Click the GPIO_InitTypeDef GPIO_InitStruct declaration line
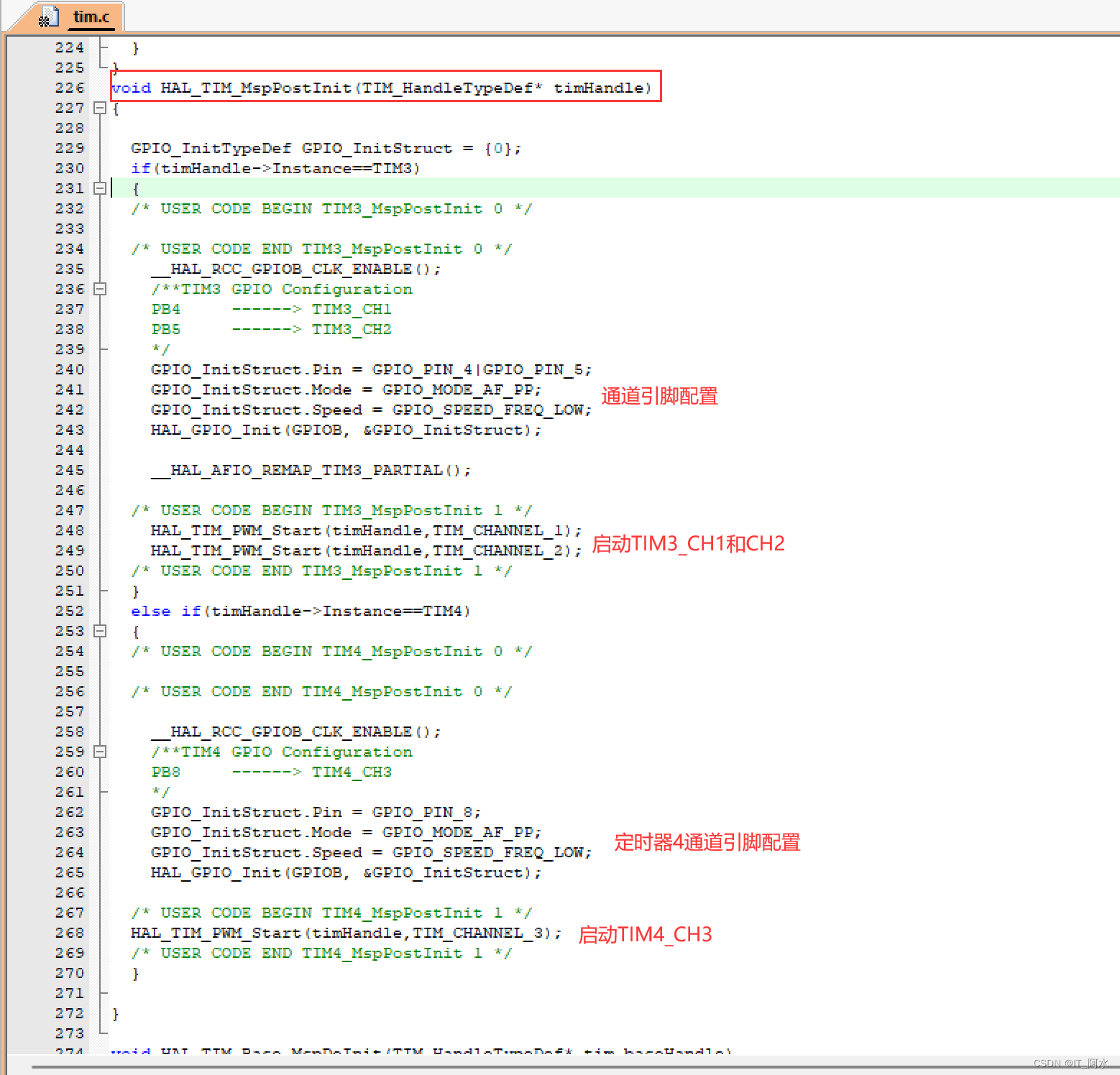The image size is (1120, 1075). coord(326,148)
